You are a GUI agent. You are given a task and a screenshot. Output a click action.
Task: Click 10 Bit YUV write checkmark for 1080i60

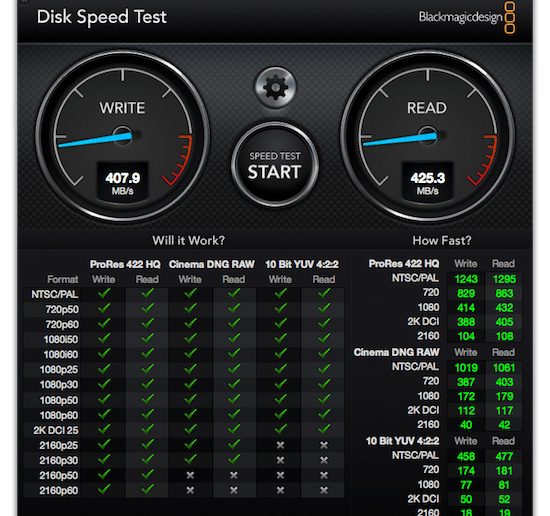click(281, 354)
